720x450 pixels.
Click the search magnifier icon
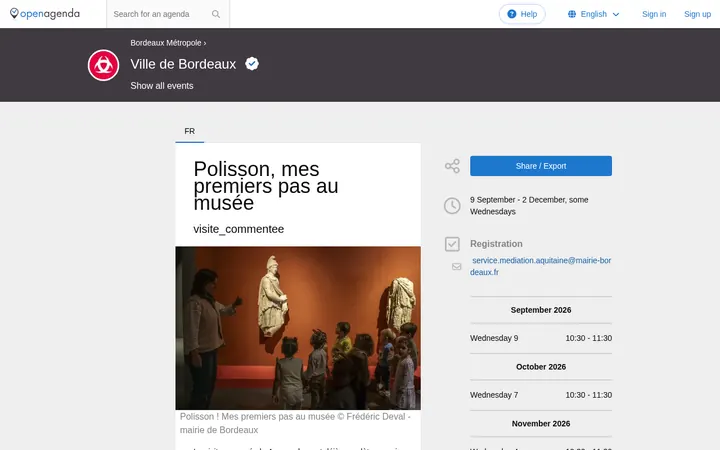tap(216, 14)
